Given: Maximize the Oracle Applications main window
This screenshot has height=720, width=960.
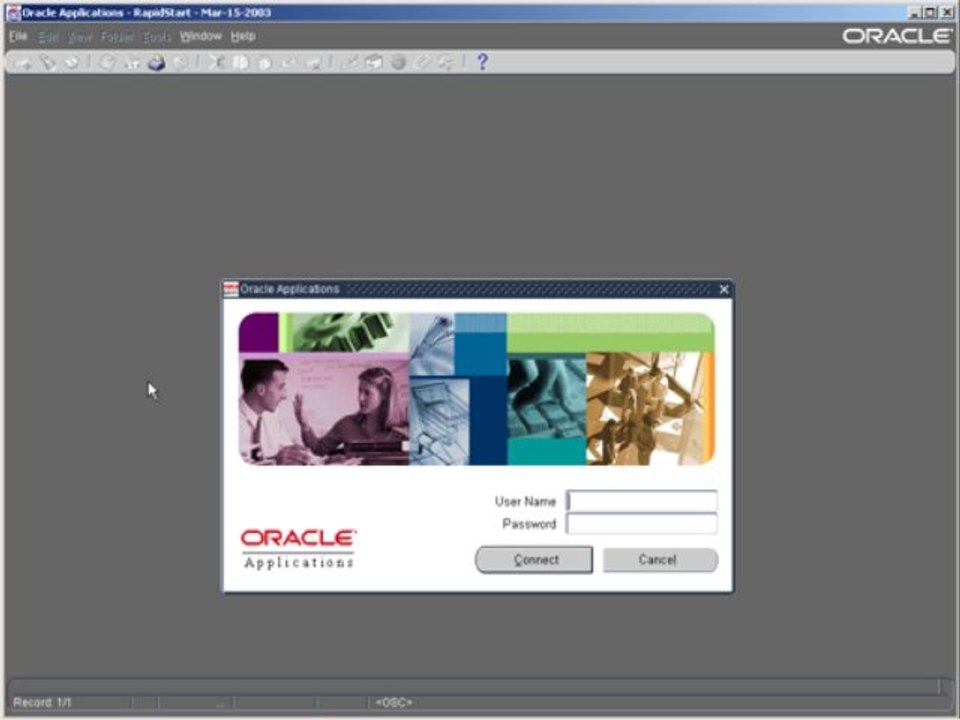Looking at the screenshot, I should (930, 12).
